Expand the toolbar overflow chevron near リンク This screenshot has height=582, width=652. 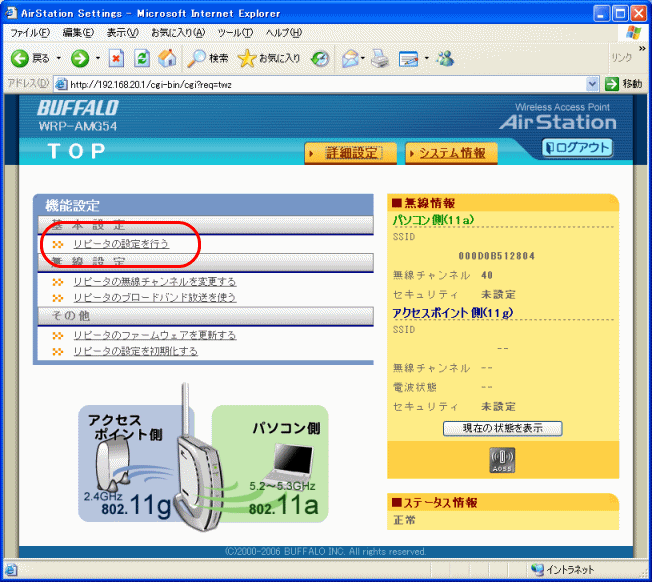point(642,49)
